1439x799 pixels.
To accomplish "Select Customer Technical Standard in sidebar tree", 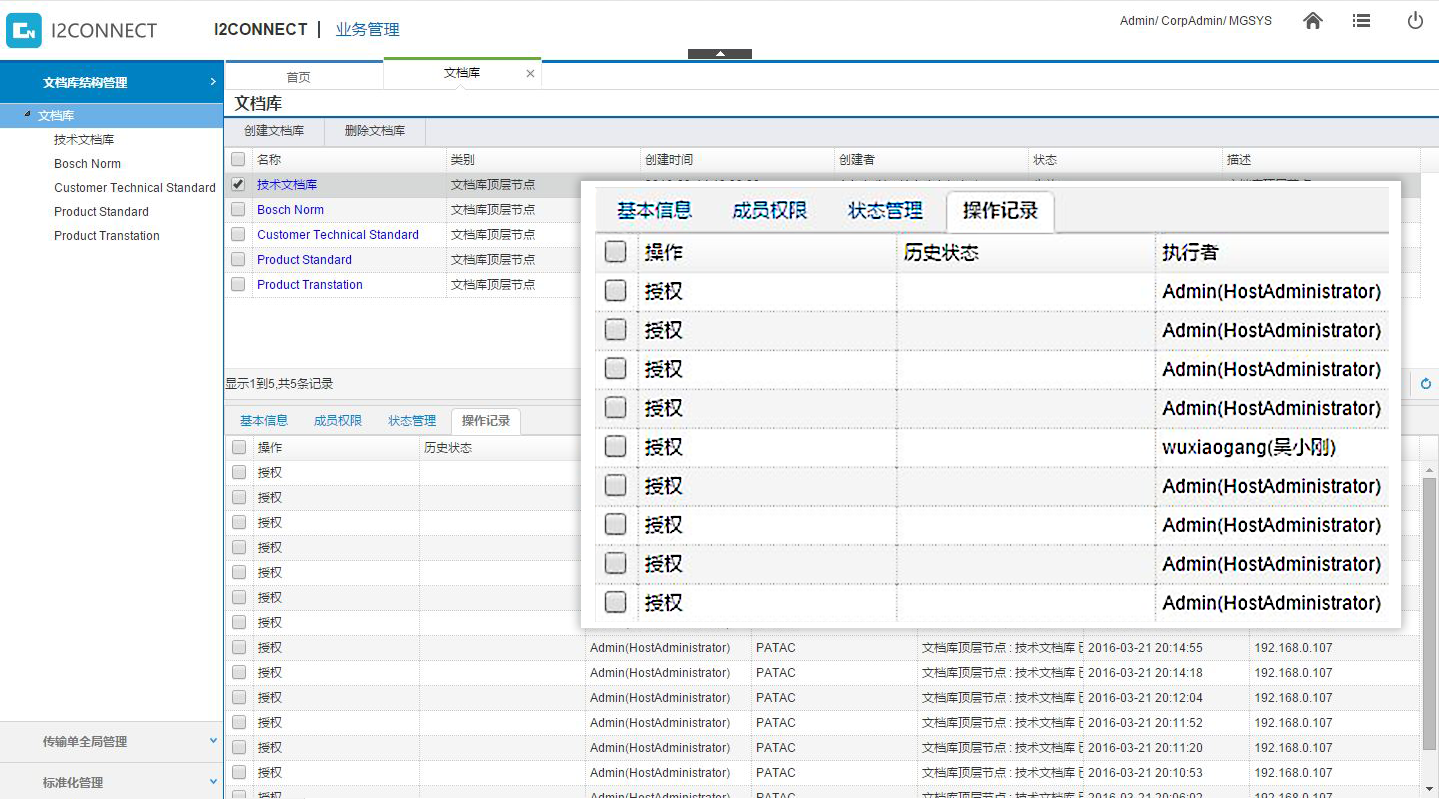I will tap(135, 188).
